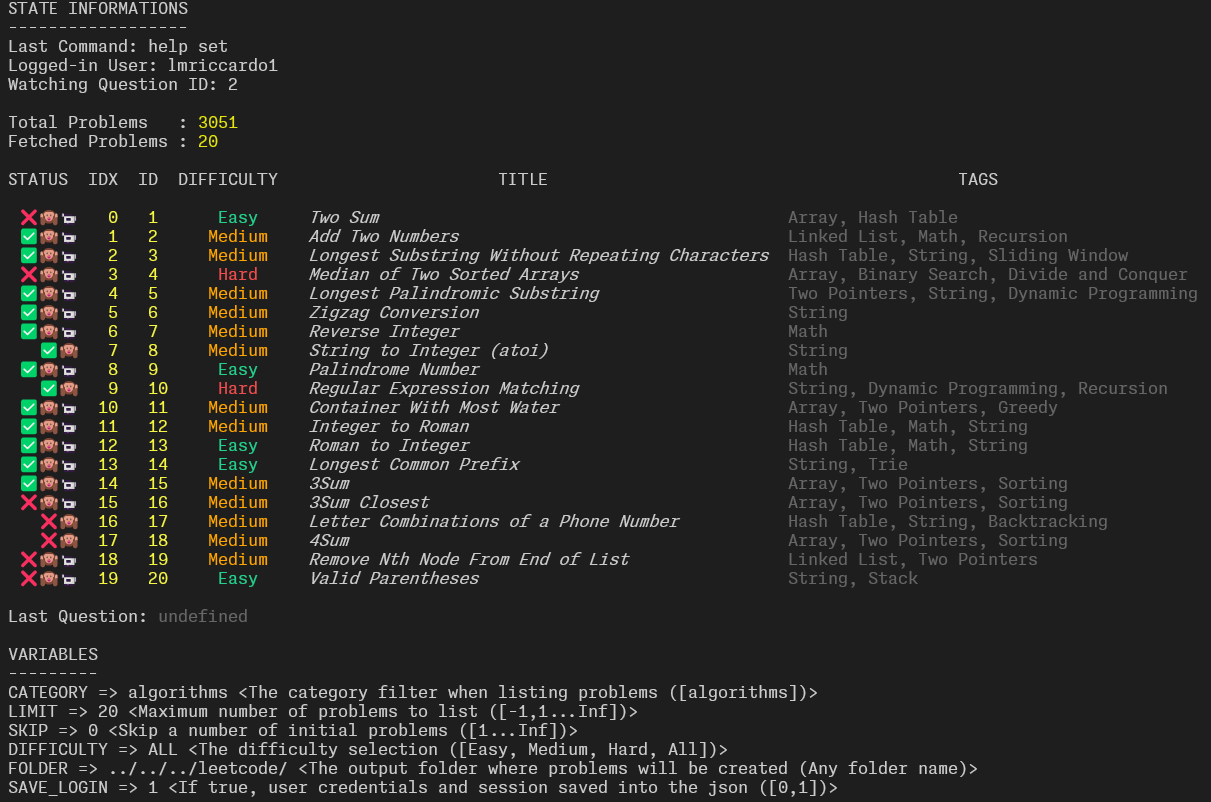Click the green check for Longest Substring Without Repeating Characters
Viewport: 1211px width, 802px height.
click(28, 255)
